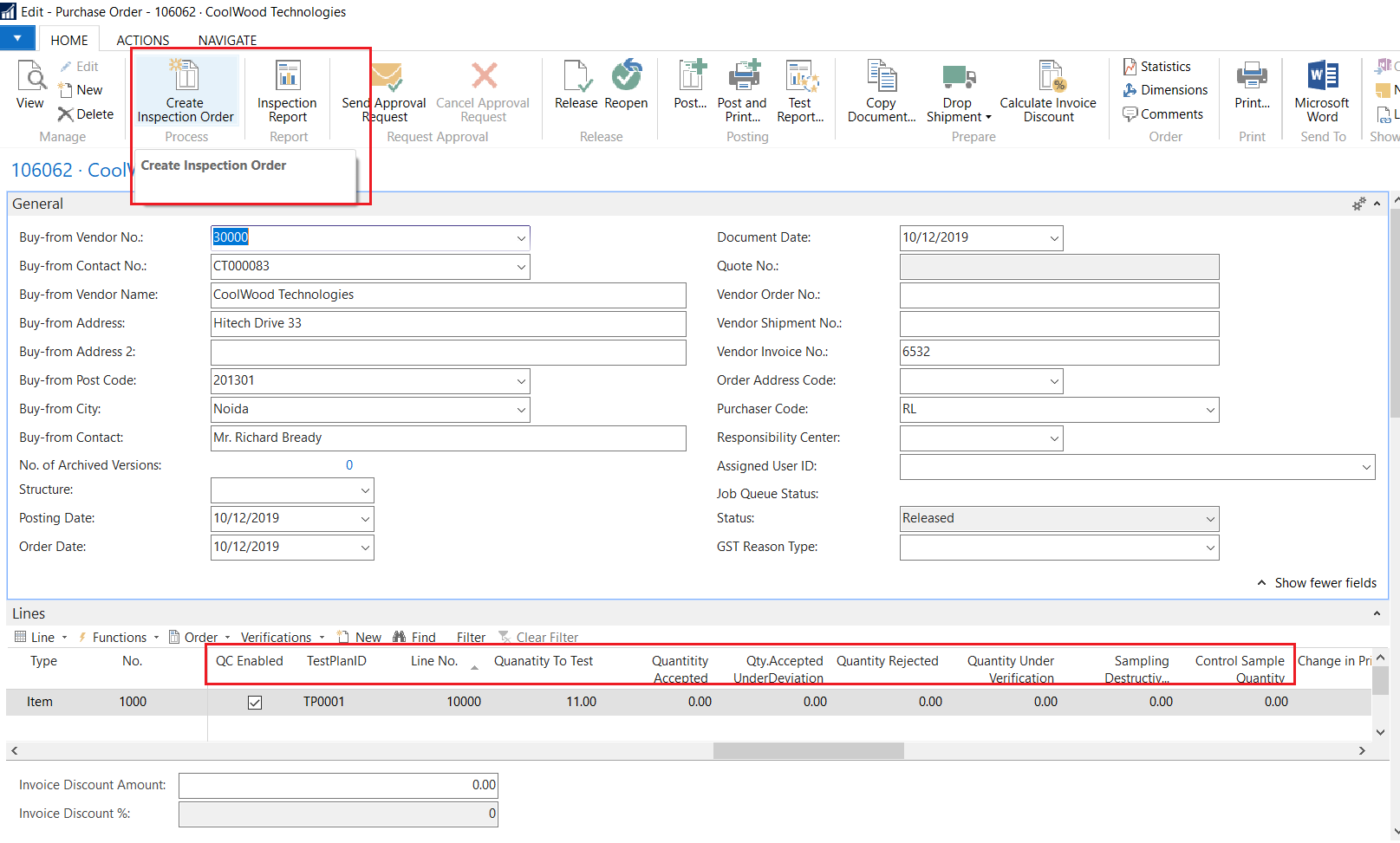Click New in the Manage group

81,90
